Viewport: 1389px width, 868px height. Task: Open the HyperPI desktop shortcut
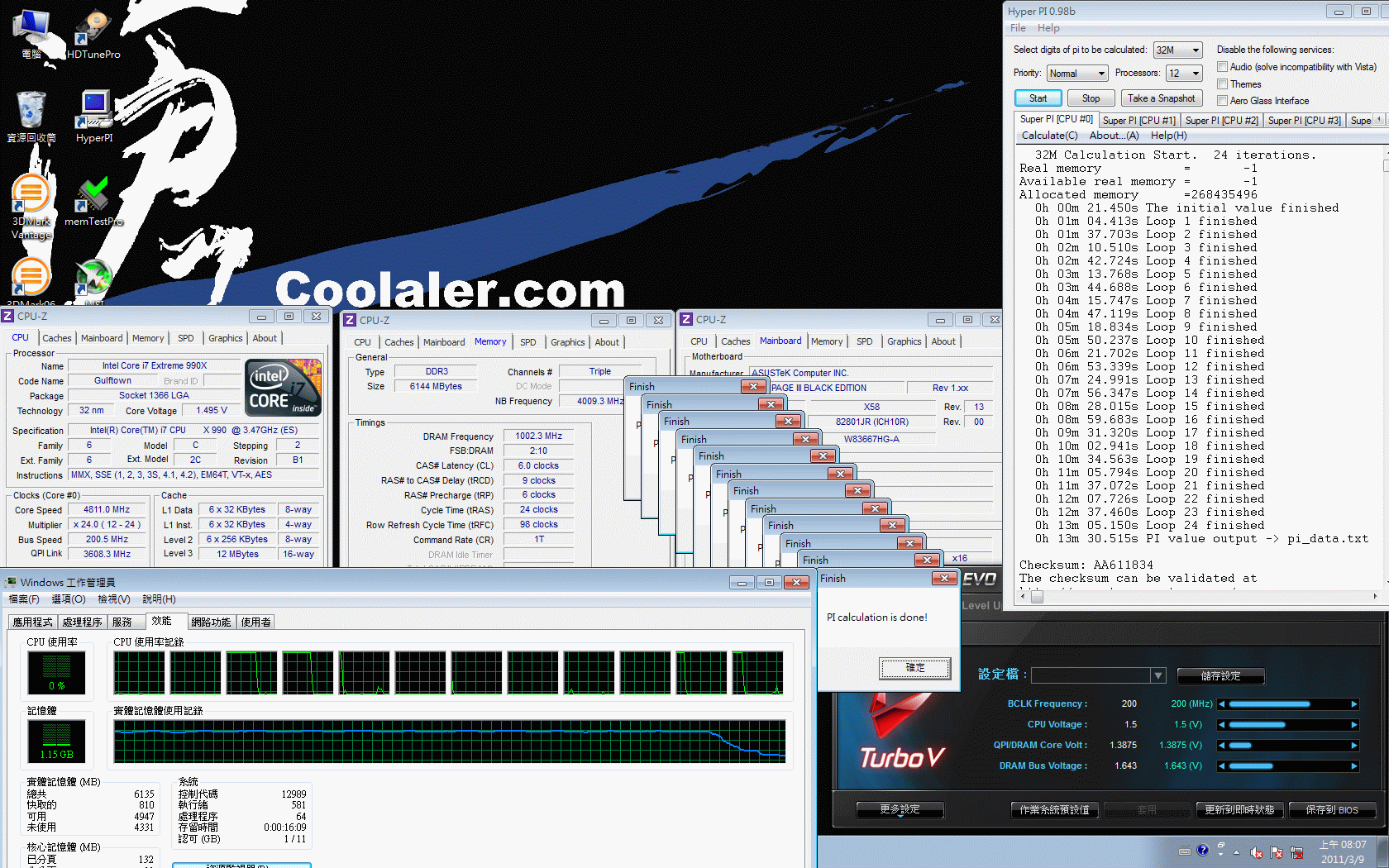point(94,117)
